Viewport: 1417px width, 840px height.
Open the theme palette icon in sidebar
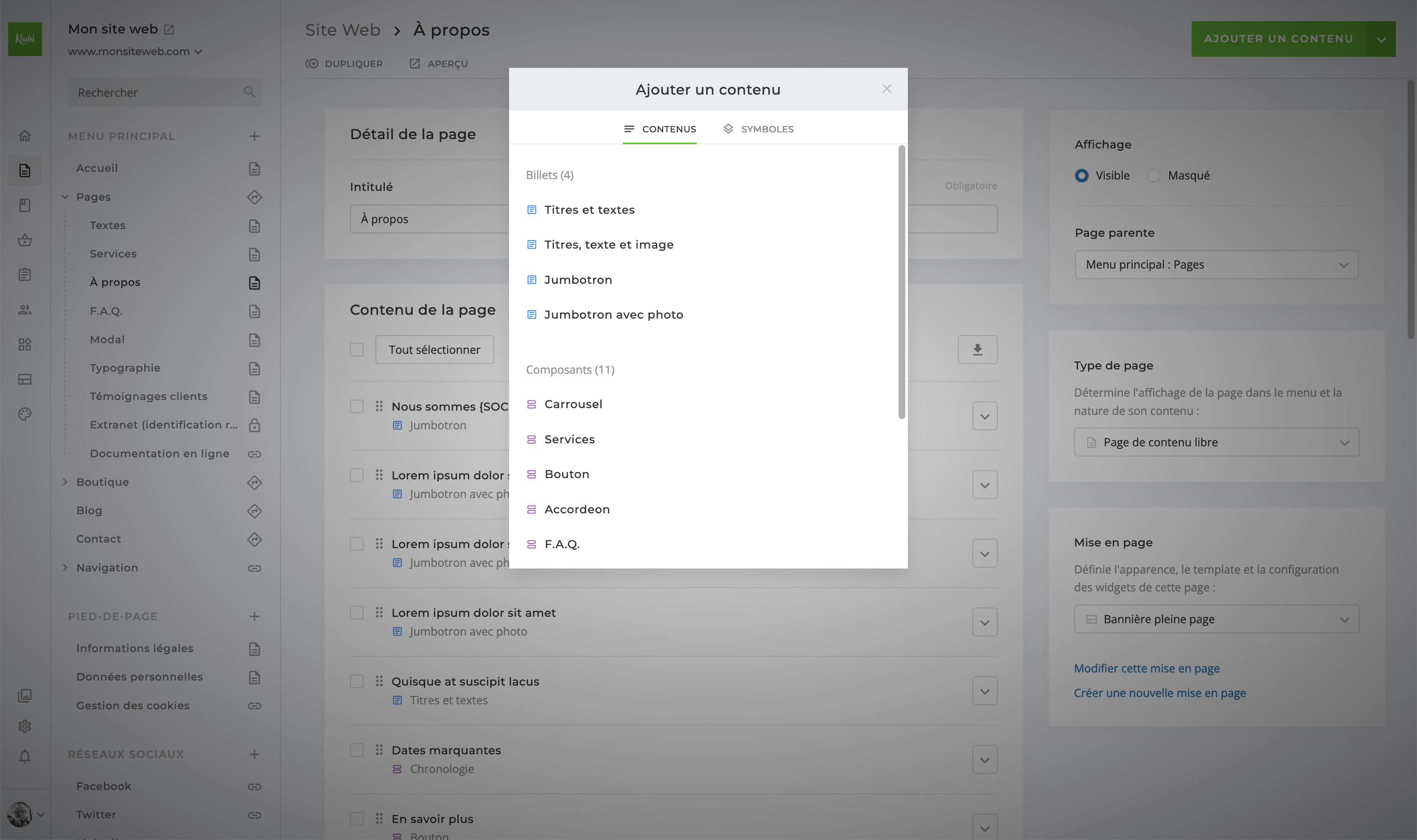coord(24,414)
